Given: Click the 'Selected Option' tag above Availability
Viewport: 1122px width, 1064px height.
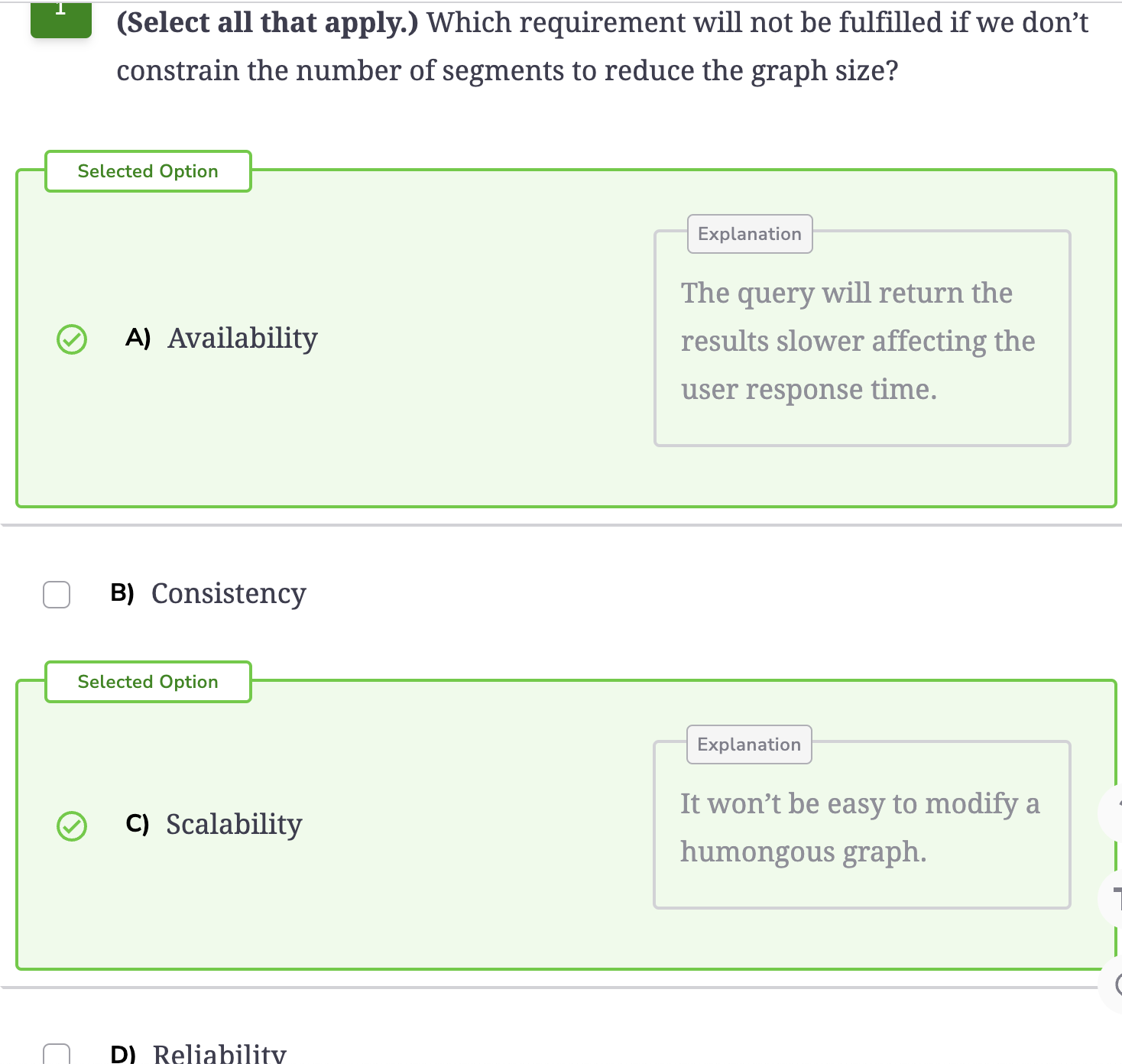Looking at the screenshot, I should point(148,171).
